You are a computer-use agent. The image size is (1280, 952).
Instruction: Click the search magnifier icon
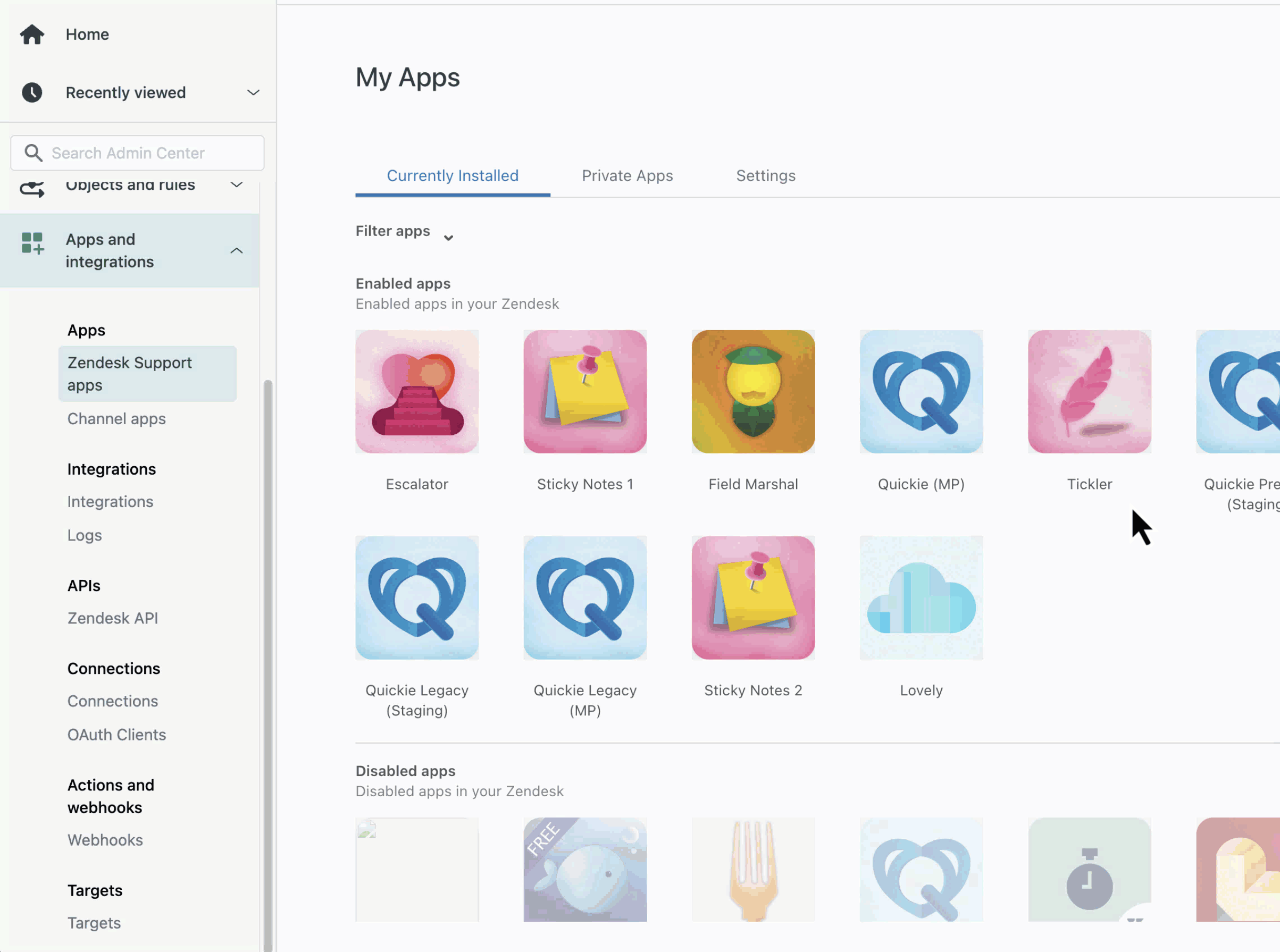tap(33, 153)
